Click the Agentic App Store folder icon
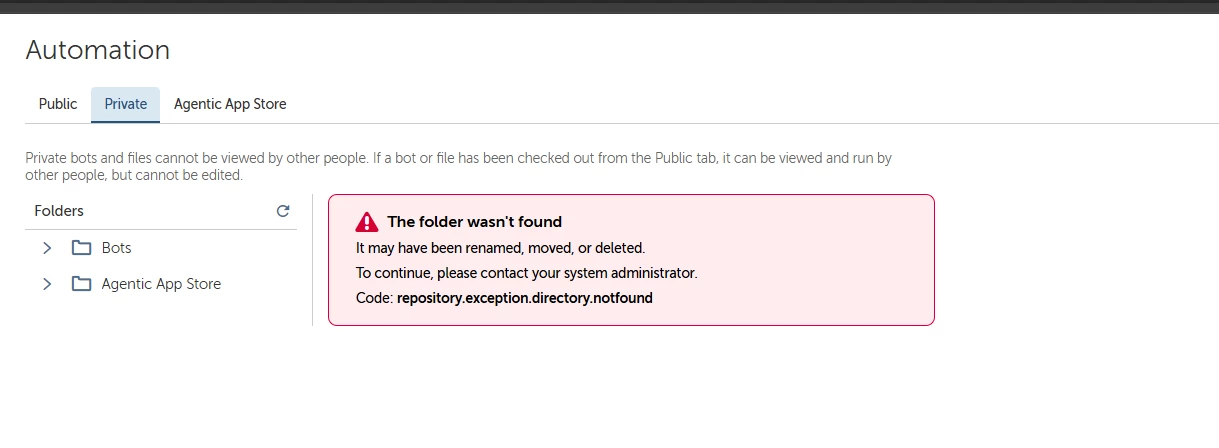 (x=81, y=284)
